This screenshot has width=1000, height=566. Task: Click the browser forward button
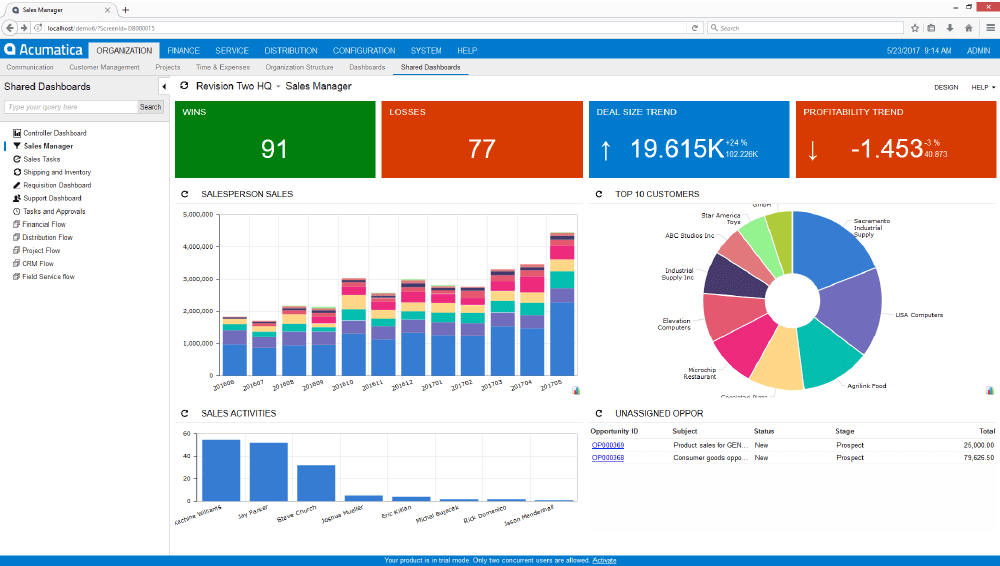coord(24,28)
